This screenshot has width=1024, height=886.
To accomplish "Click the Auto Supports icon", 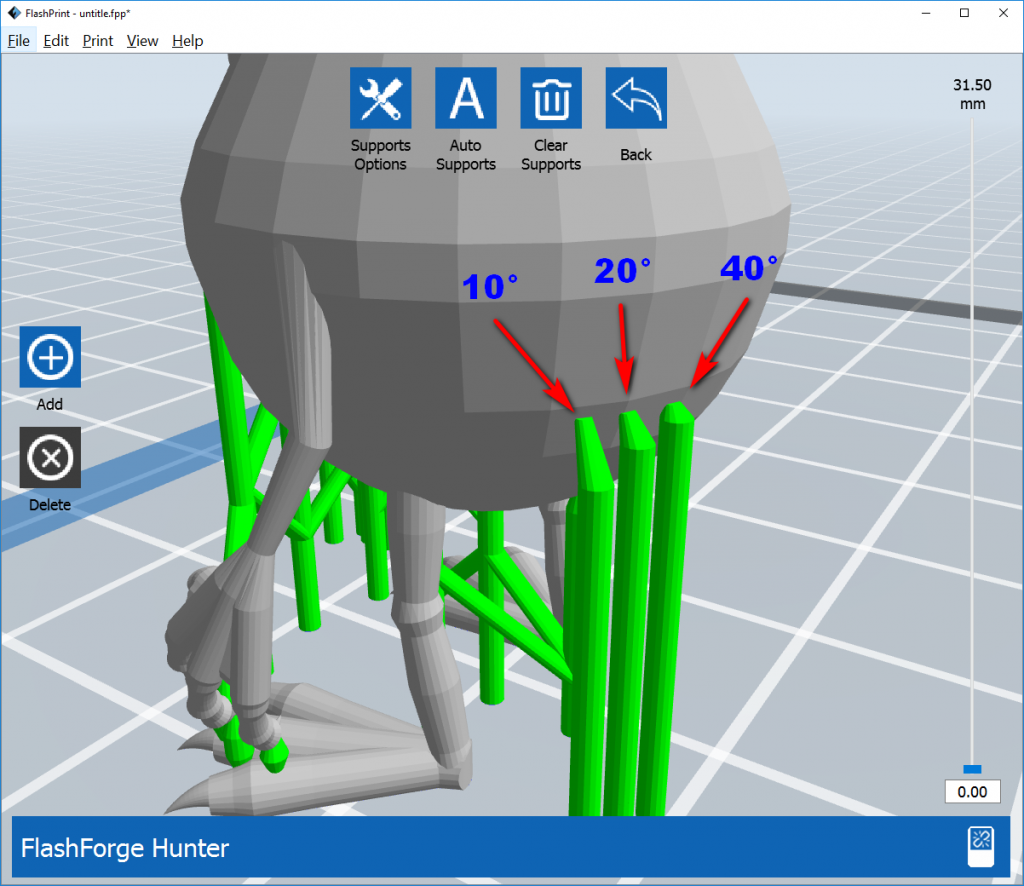I will pos(466,98).
